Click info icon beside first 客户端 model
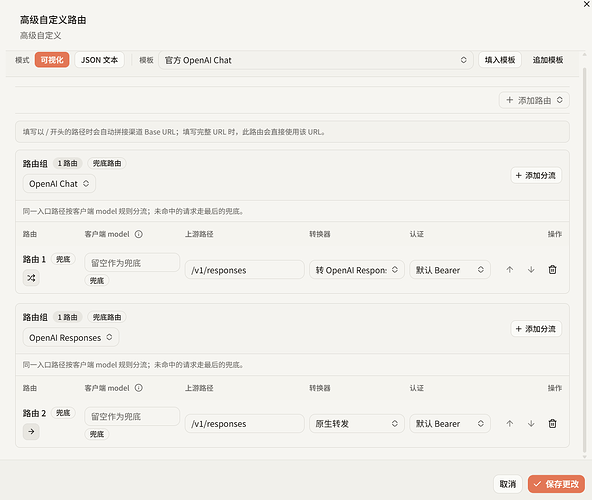The height and width of the screenshot is (500, 592). [x=139, y=234]
